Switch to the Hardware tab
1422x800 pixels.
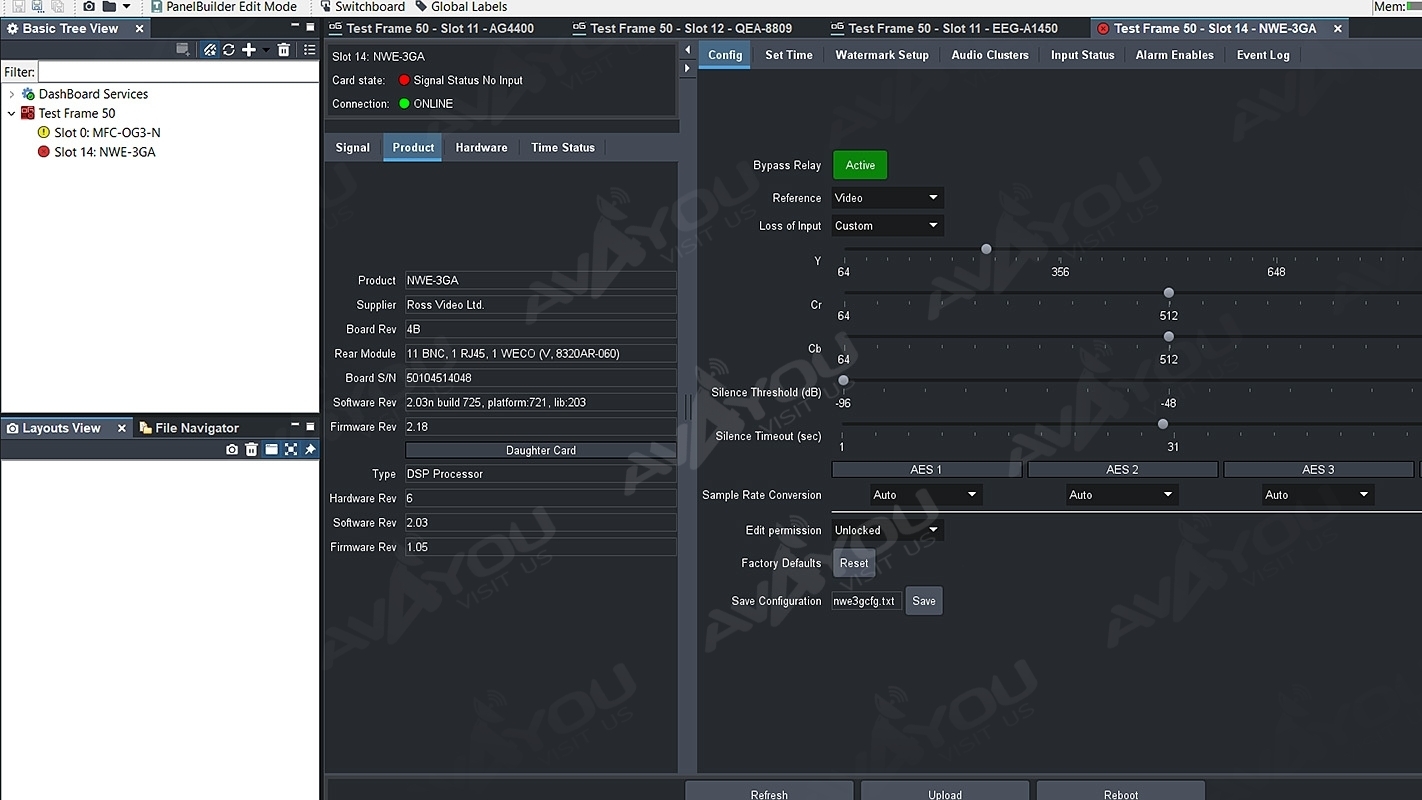coord(481,147)
